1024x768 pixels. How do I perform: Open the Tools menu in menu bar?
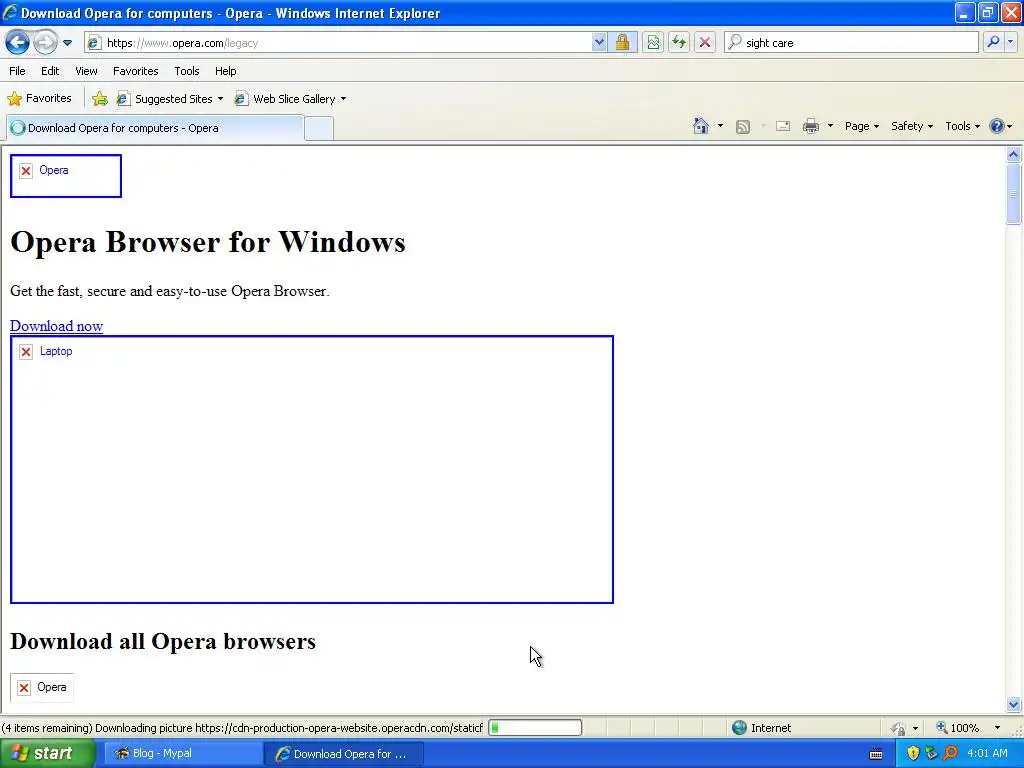pyautogui.click(x=187, y=71)
